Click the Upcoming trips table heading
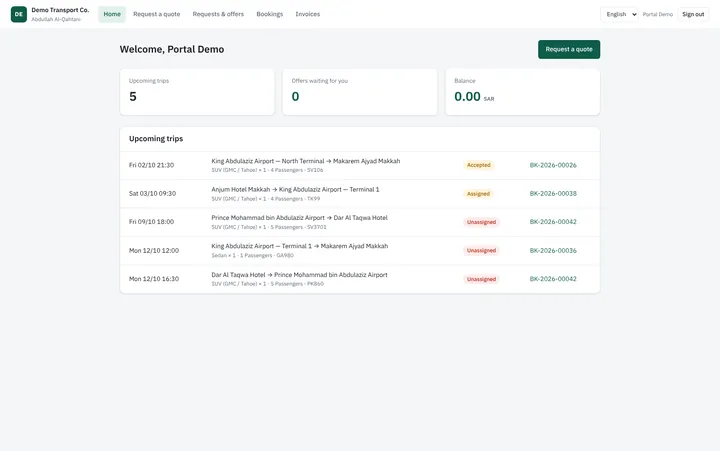 pos(156,139)
